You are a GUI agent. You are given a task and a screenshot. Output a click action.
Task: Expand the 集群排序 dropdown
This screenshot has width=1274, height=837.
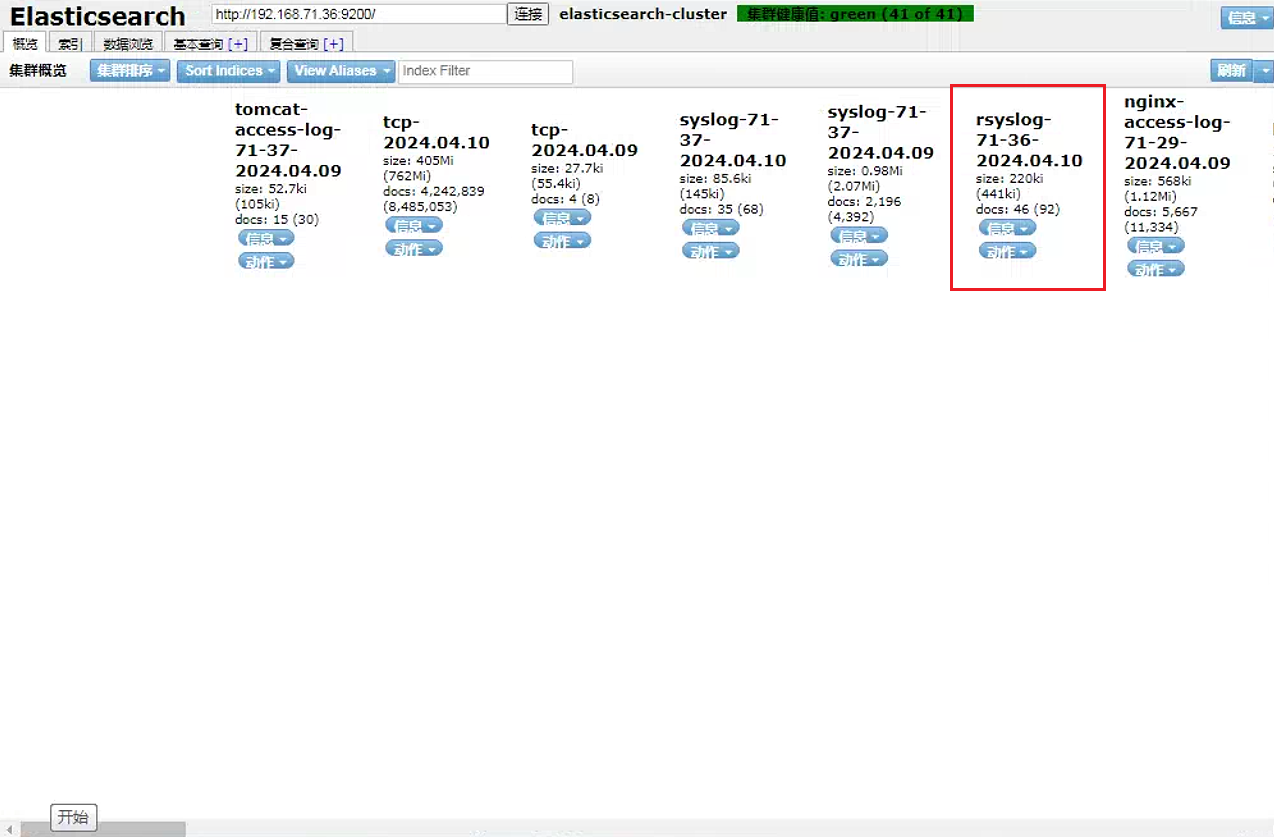point(131,71)
